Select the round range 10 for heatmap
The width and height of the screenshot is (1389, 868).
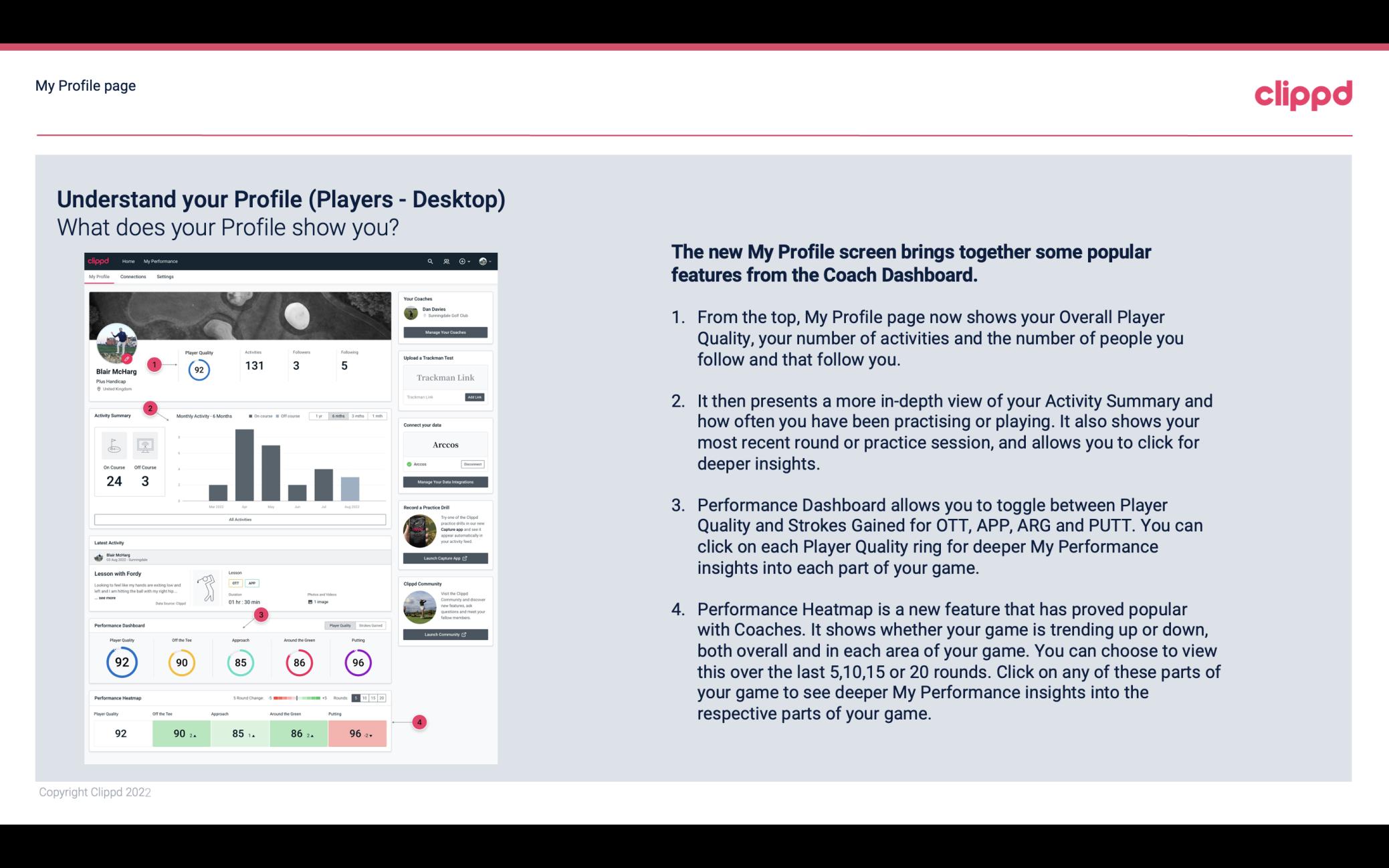click(x=368, y=697)
